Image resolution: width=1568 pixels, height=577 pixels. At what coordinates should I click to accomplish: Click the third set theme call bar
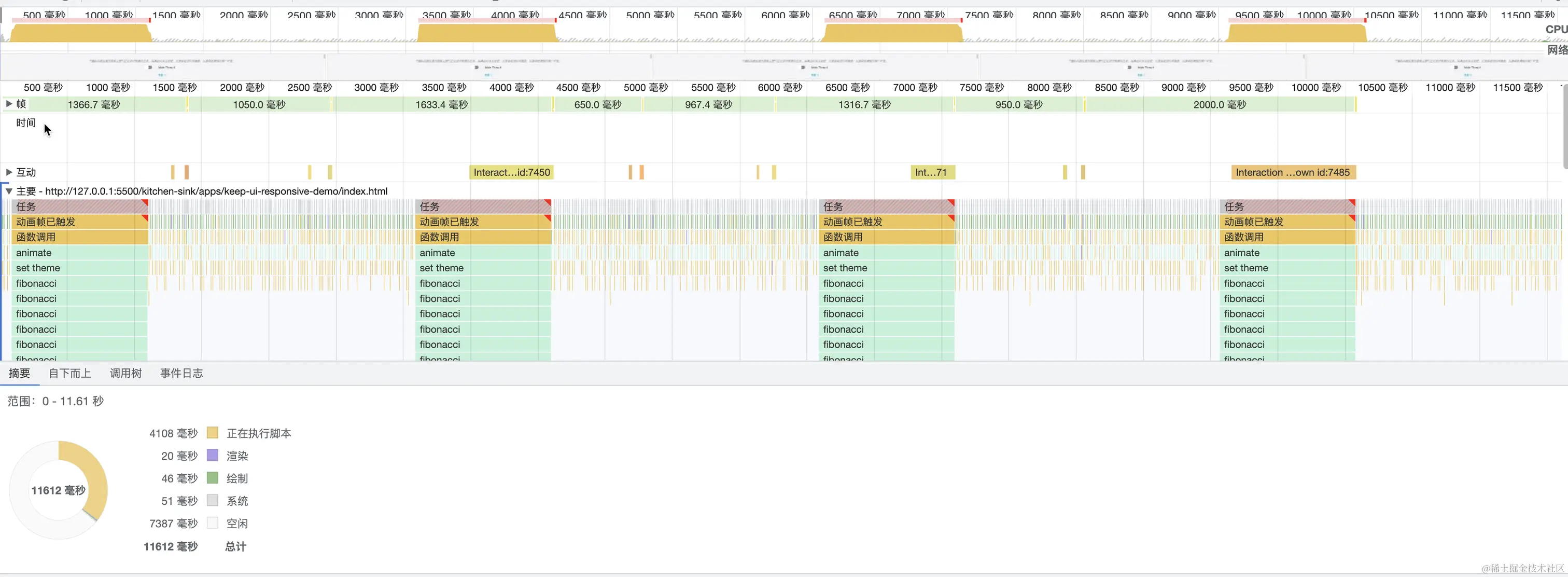pyautogui.click(x=886, y=268)
